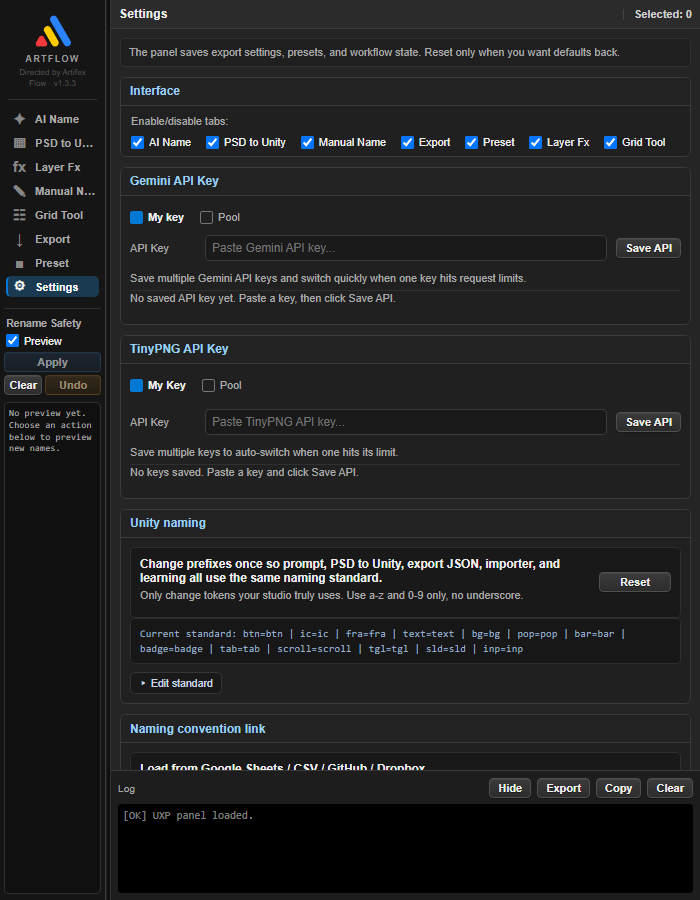This screenshot has height=900, width=700.
Task: Click the Gemini API key input field
Action: pos(406,248)
